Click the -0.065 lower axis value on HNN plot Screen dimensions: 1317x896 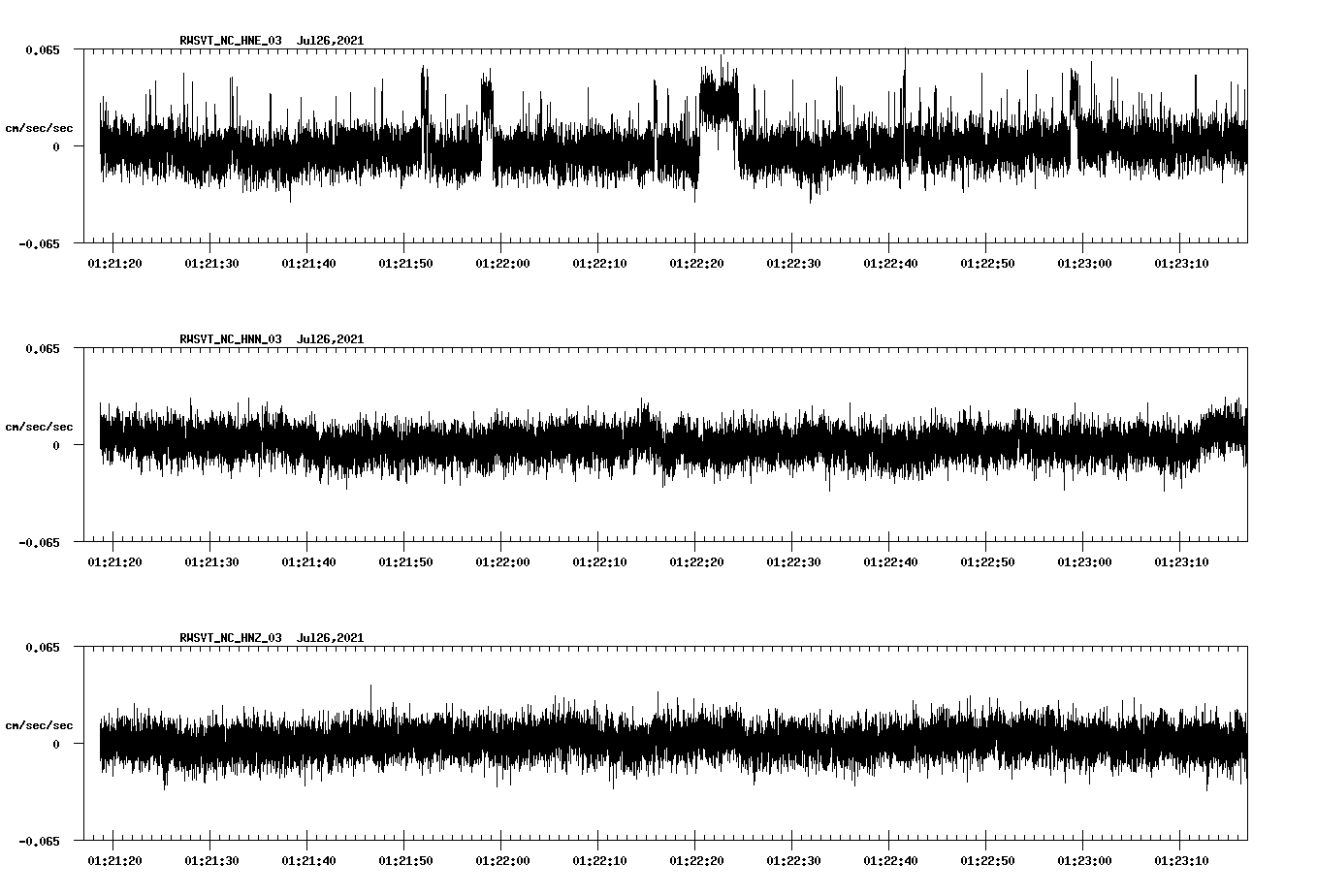(x=39, y=542)
